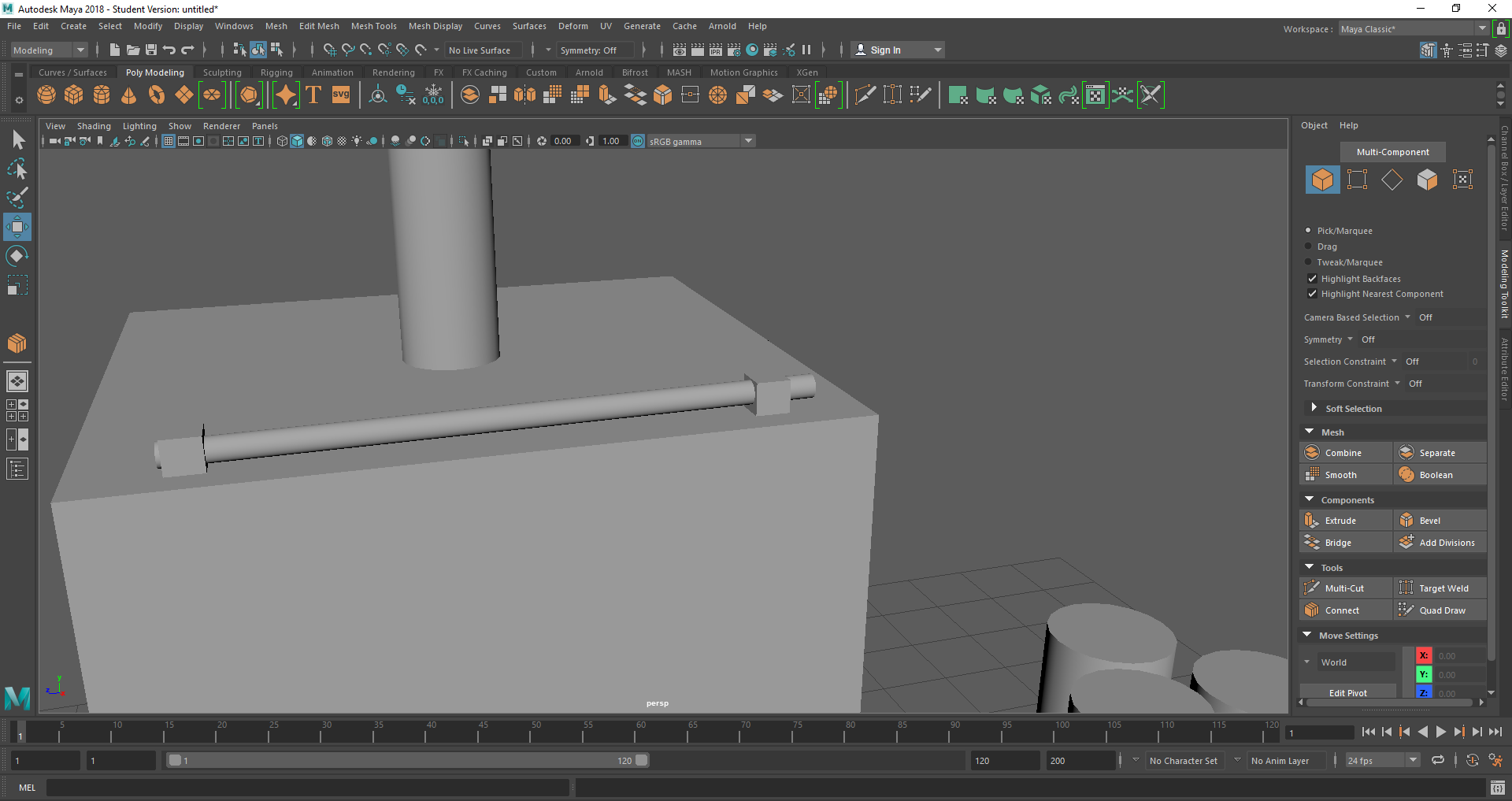This screenshot has height=801, width=1512.
Task: Click the polygon Type text shelf icon
Action: click(313, 95)
